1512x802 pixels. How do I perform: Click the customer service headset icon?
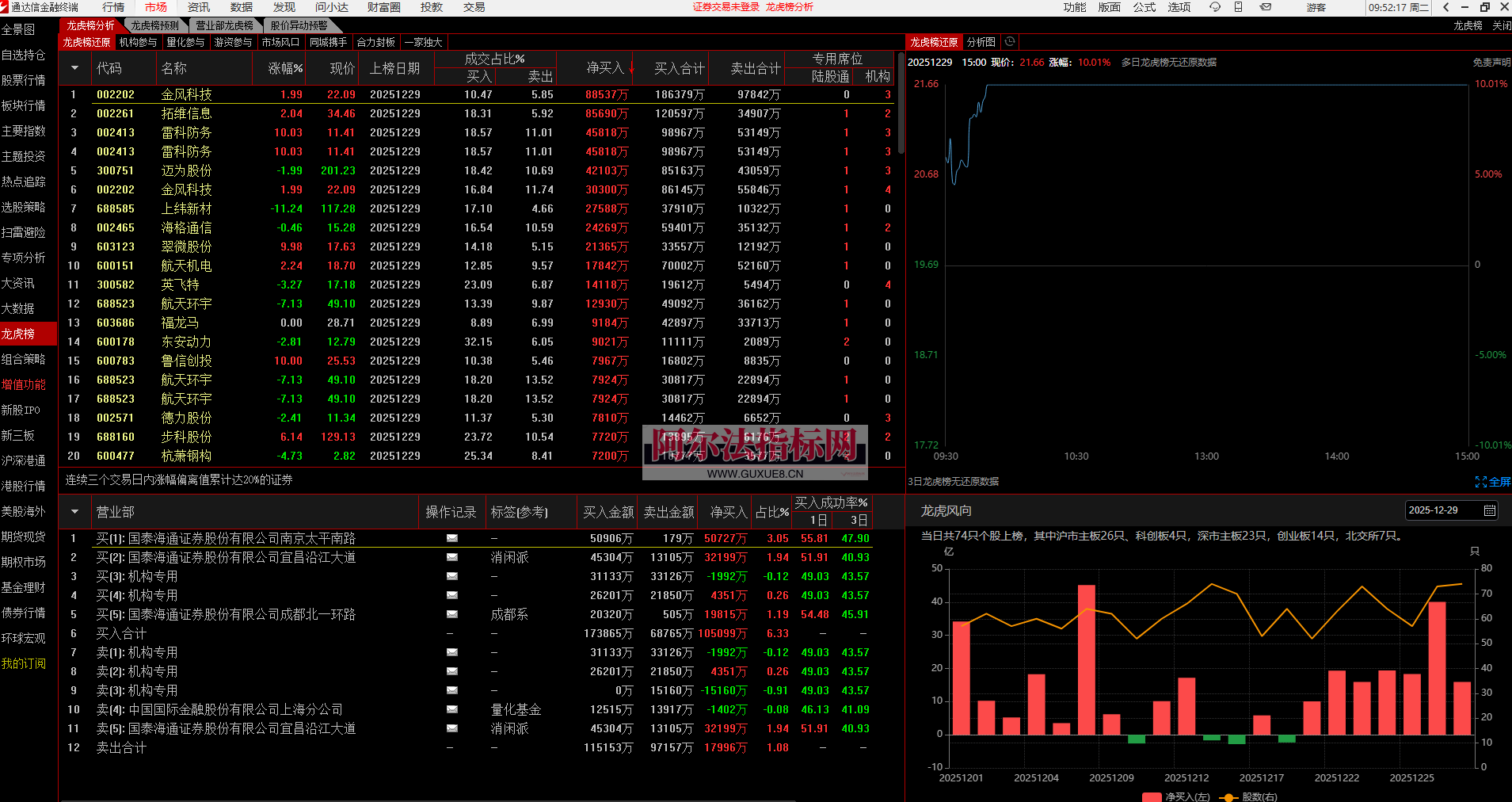[x=1214, y=7]
